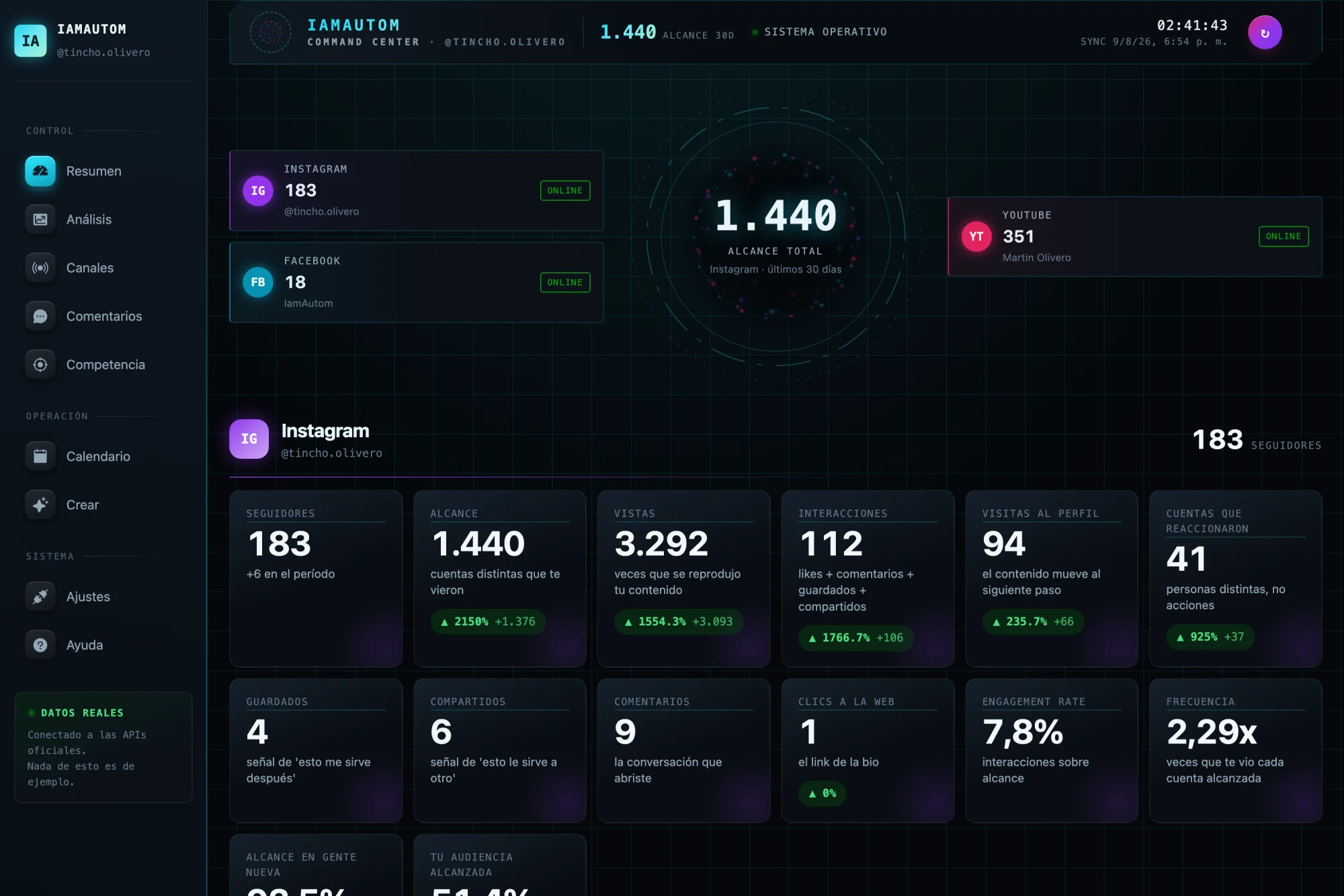
Task: Click the Análisis chart icon
Action: click(x=40, y=220)
